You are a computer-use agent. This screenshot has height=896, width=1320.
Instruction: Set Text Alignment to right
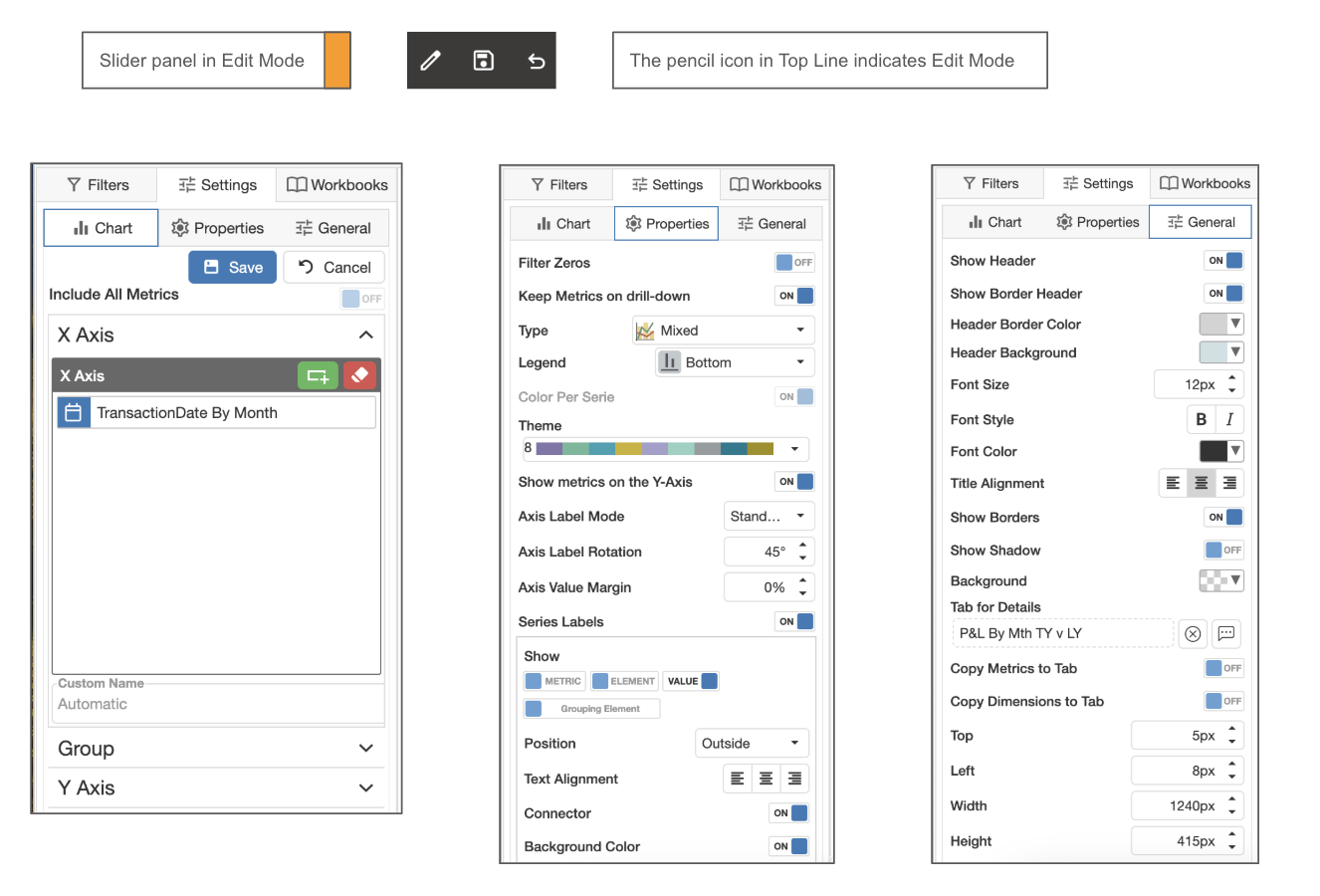point(794,779)
